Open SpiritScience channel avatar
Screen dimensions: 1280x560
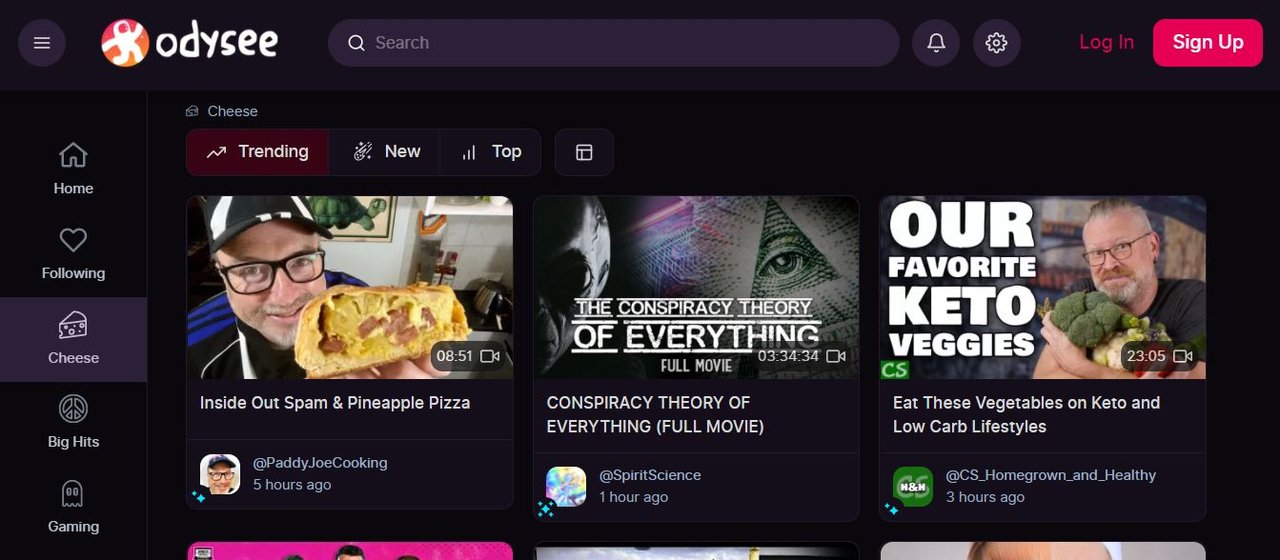(566, 486)
